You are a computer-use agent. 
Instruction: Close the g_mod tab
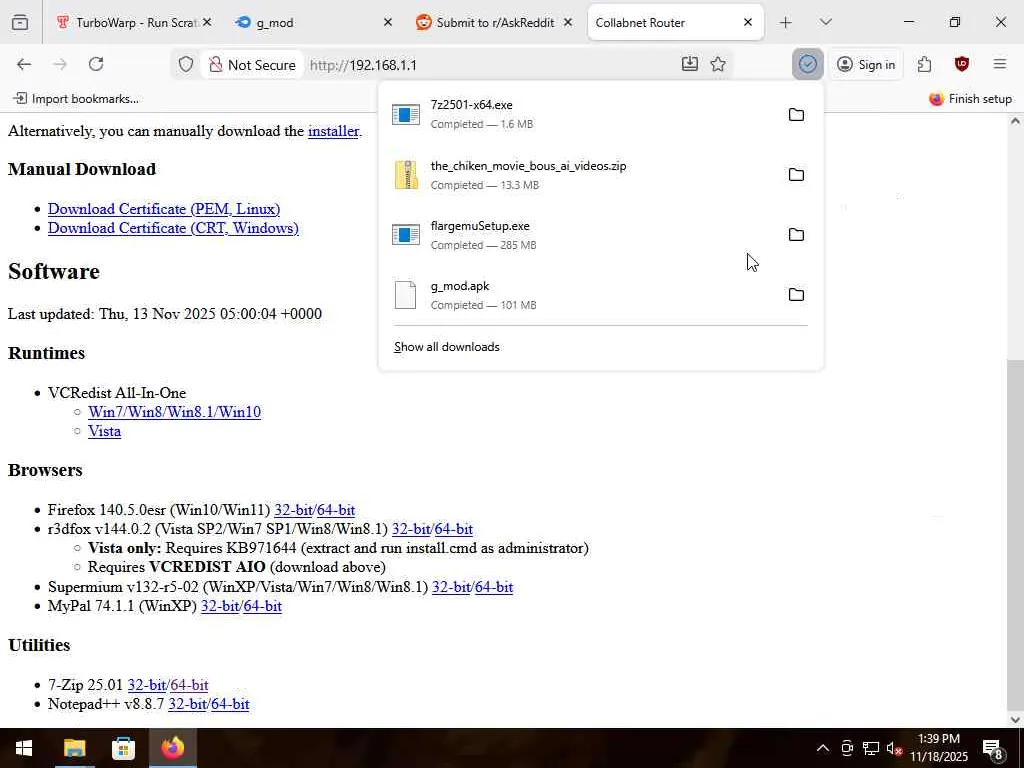(388, 22)
